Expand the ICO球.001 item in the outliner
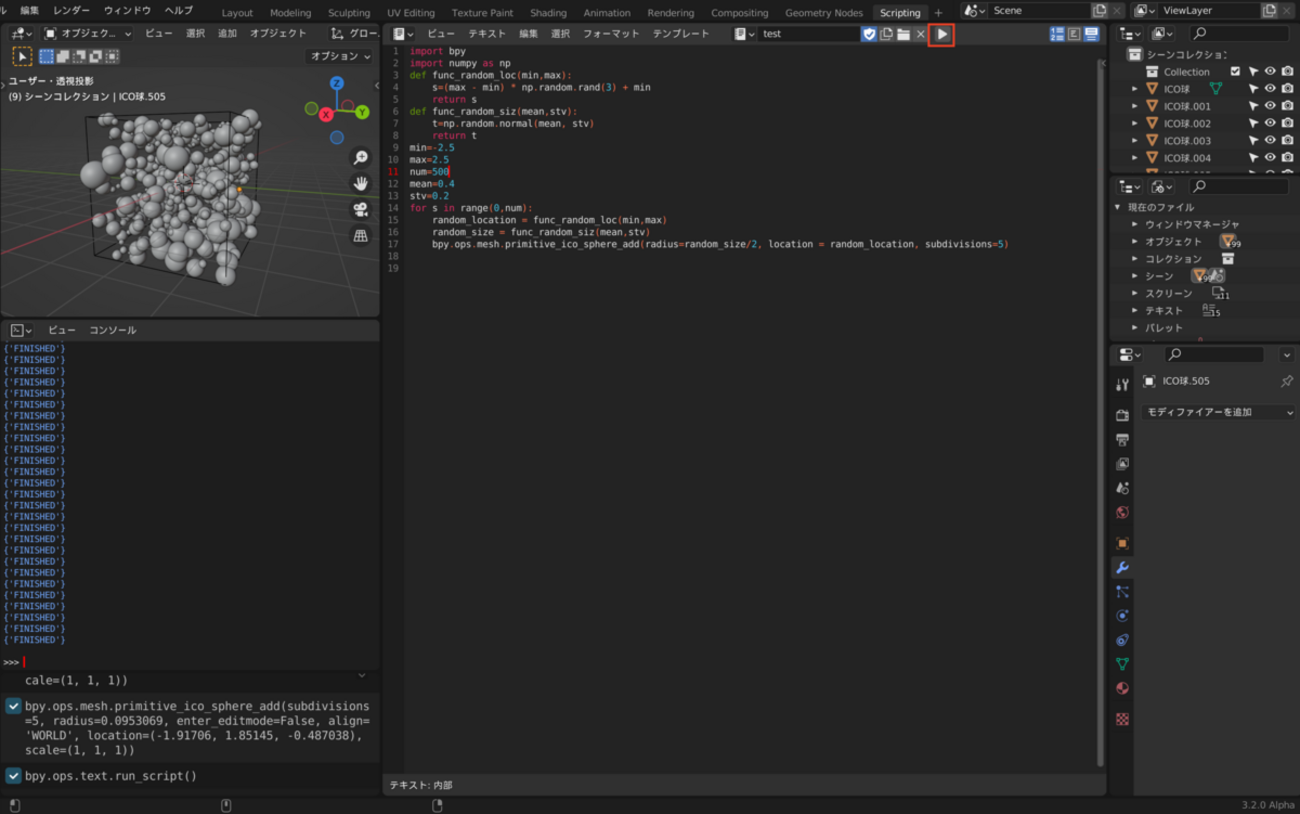This screenshot has width=1300, height=814. pyautogui.click(x=1135, y=106)
